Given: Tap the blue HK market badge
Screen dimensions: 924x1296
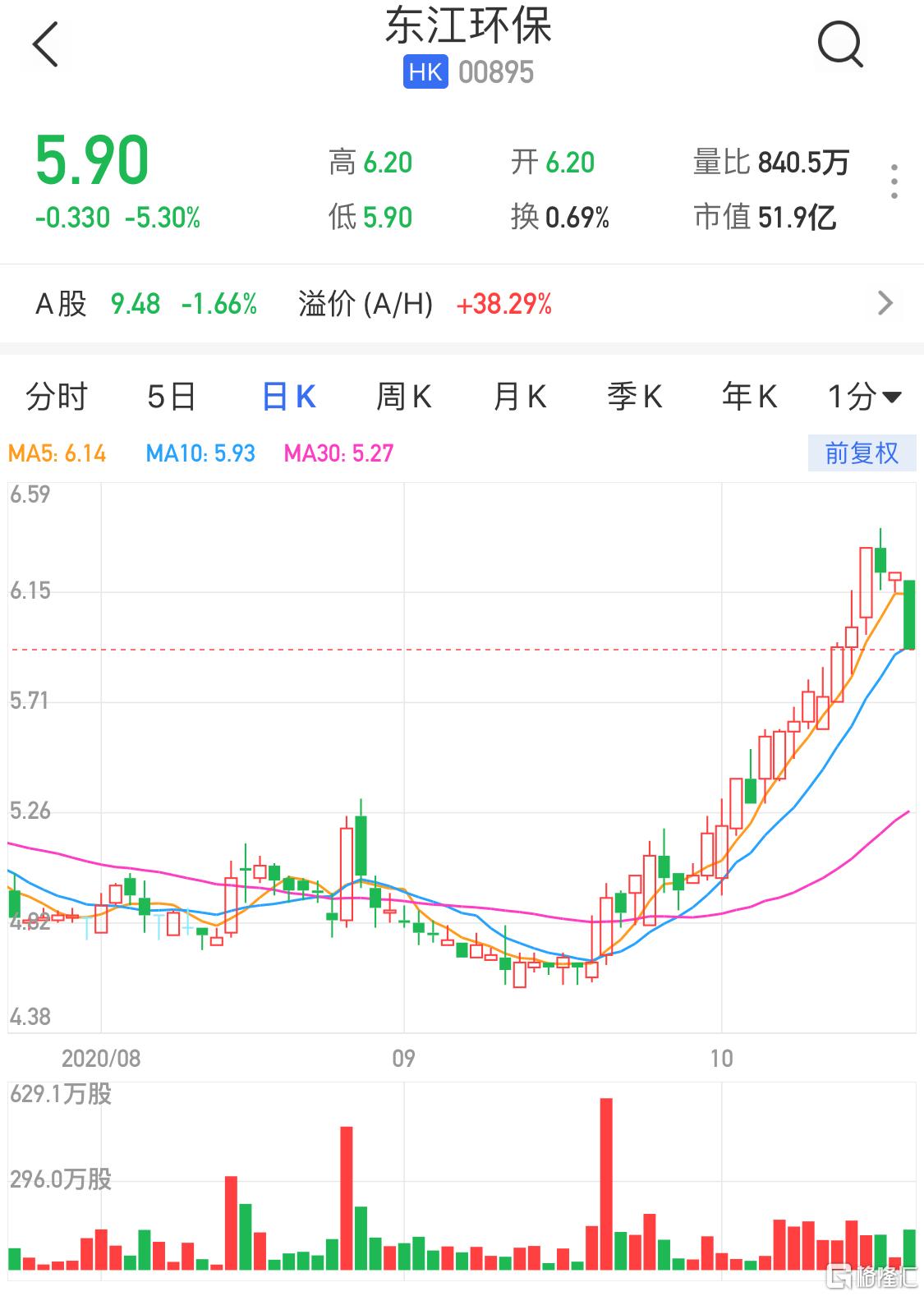Looking at the screenshot, I should 425,72.
